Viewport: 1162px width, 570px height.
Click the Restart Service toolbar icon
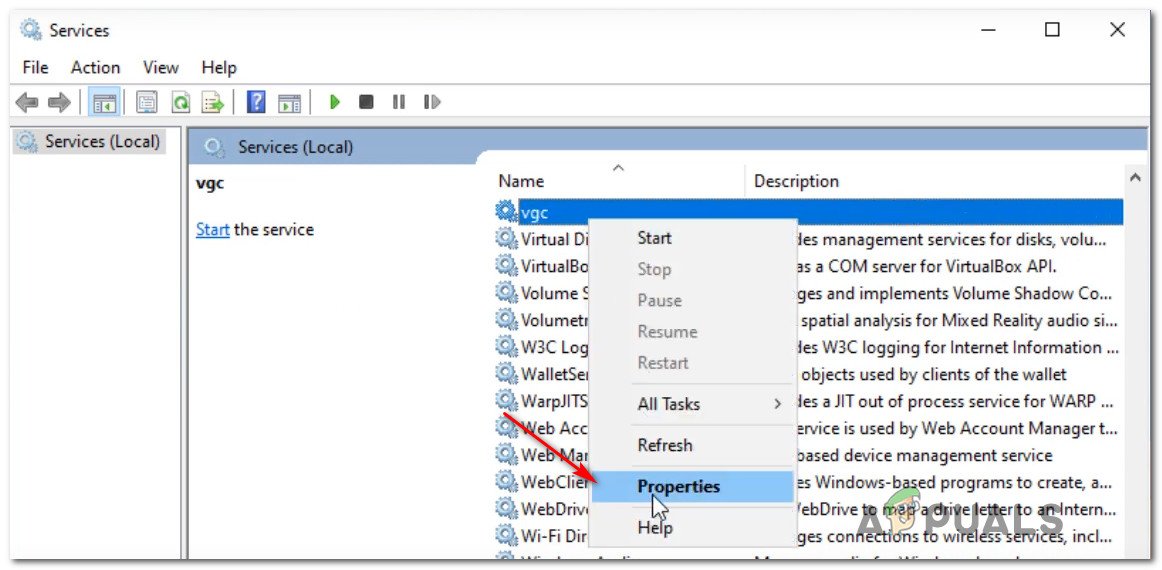click(x=432, y=102)
